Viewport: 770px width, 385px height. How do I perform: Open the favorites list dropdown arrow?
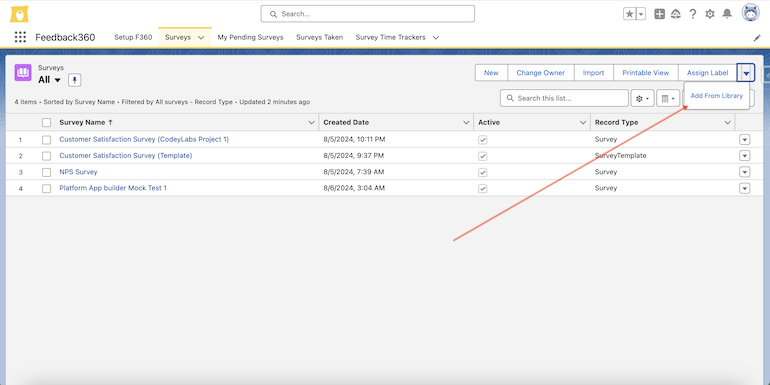click(x=641, y=14)
